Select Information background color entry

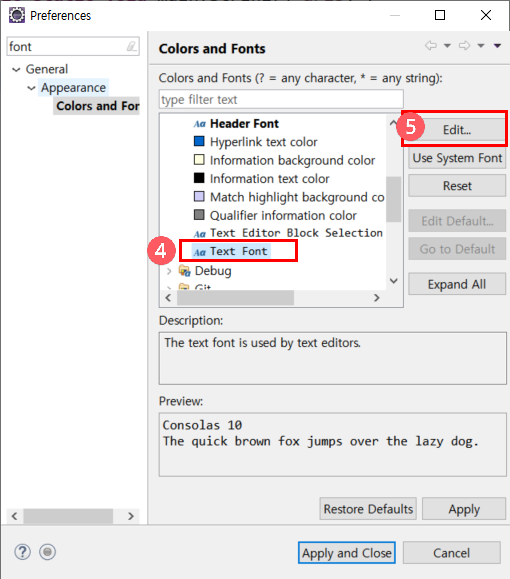(292, 160)
